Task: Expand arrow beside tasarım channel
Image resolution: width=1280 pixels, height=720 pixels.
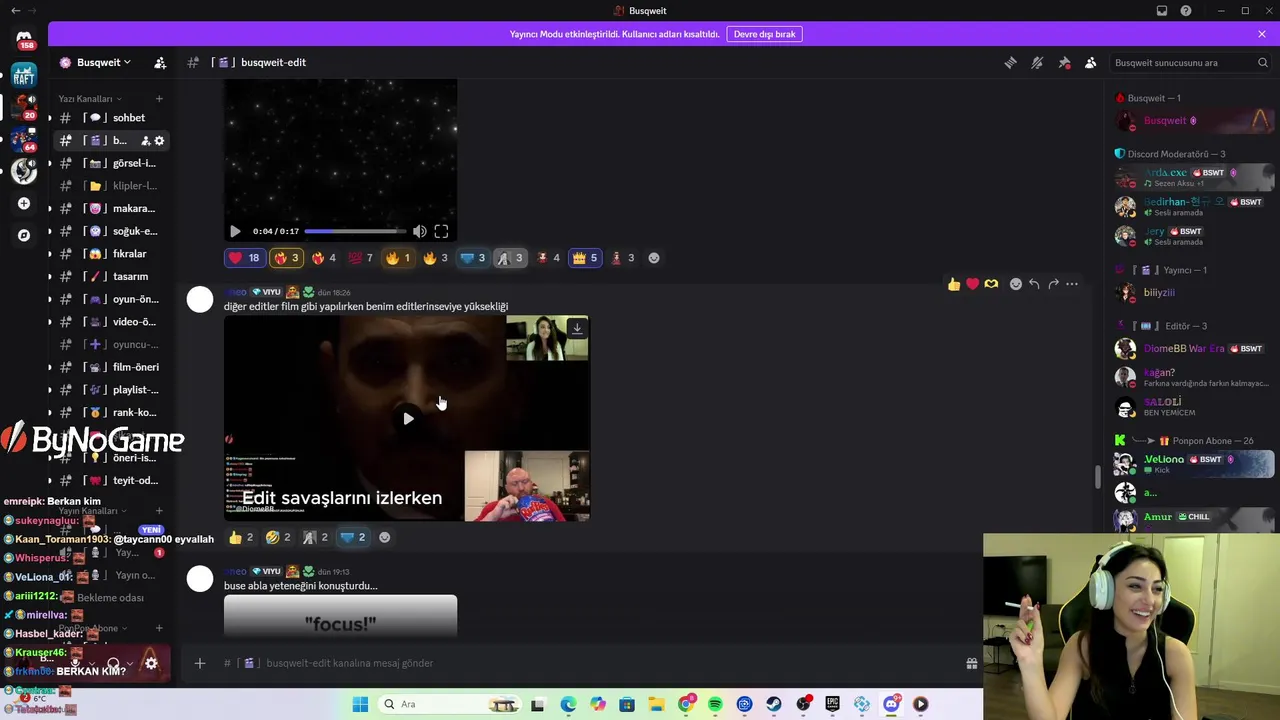Action: tap(50, 277)
